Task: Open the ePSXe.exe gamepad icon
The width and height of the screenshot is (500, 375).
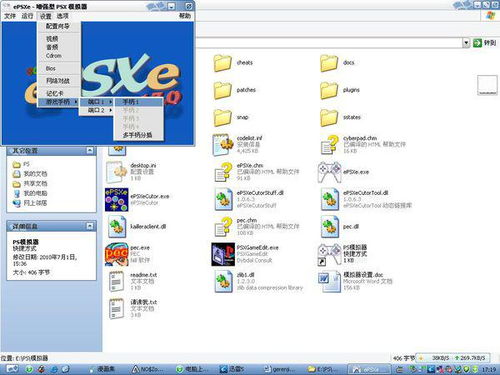Action: 329,172
